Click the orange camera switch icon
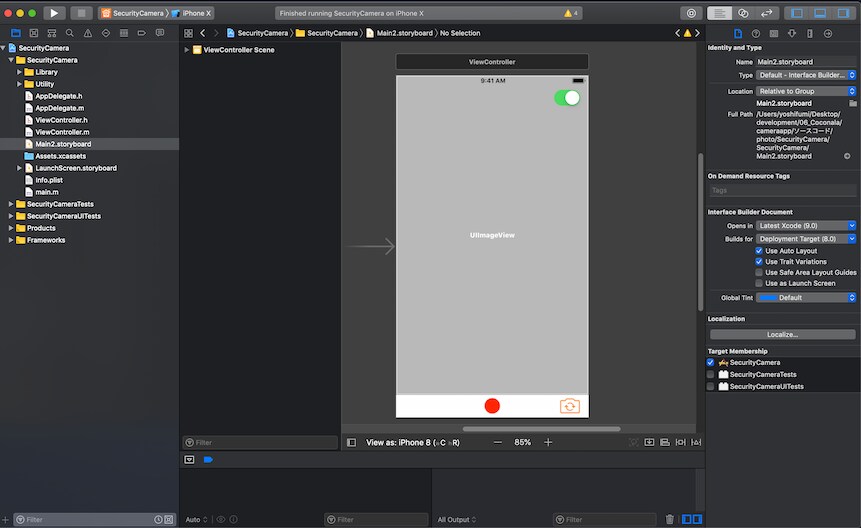 [569, 406]
